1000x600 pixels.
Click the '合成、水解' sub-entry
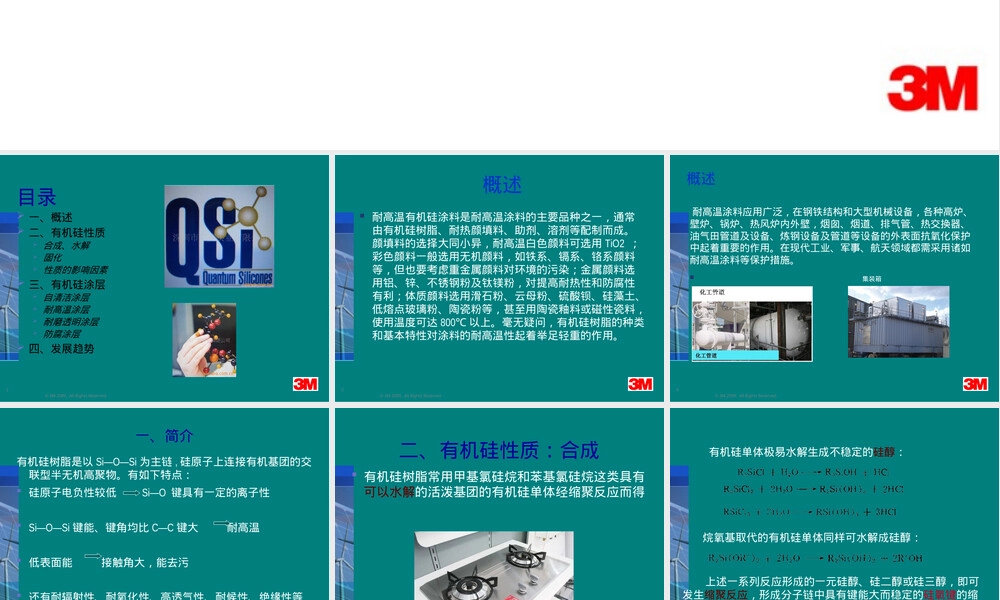click(67, 245)
